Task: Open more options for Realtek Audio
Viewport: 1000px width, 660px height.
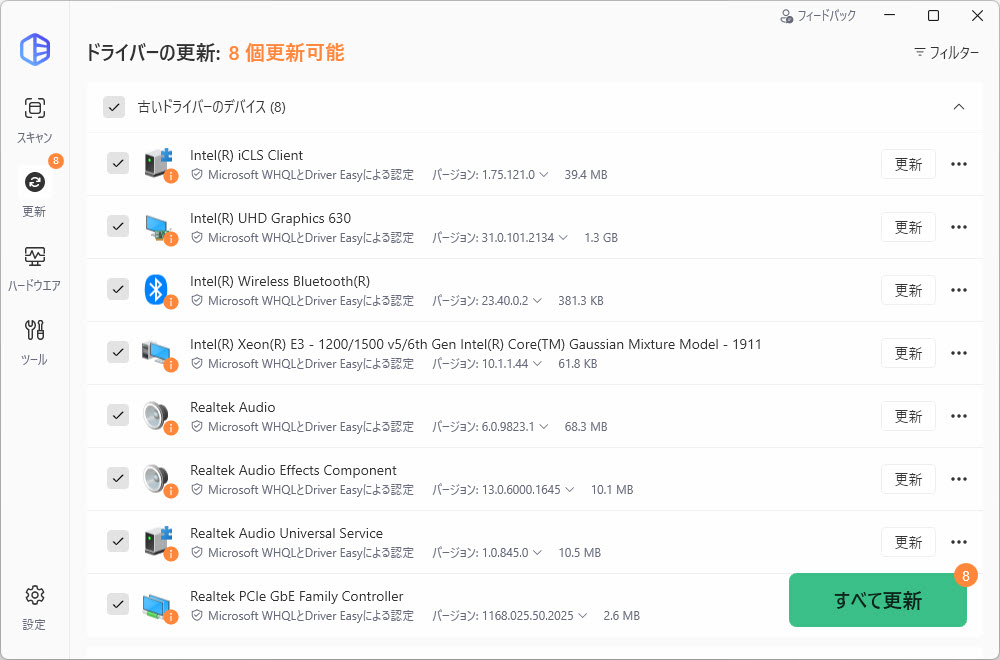Action: (959, 416)
